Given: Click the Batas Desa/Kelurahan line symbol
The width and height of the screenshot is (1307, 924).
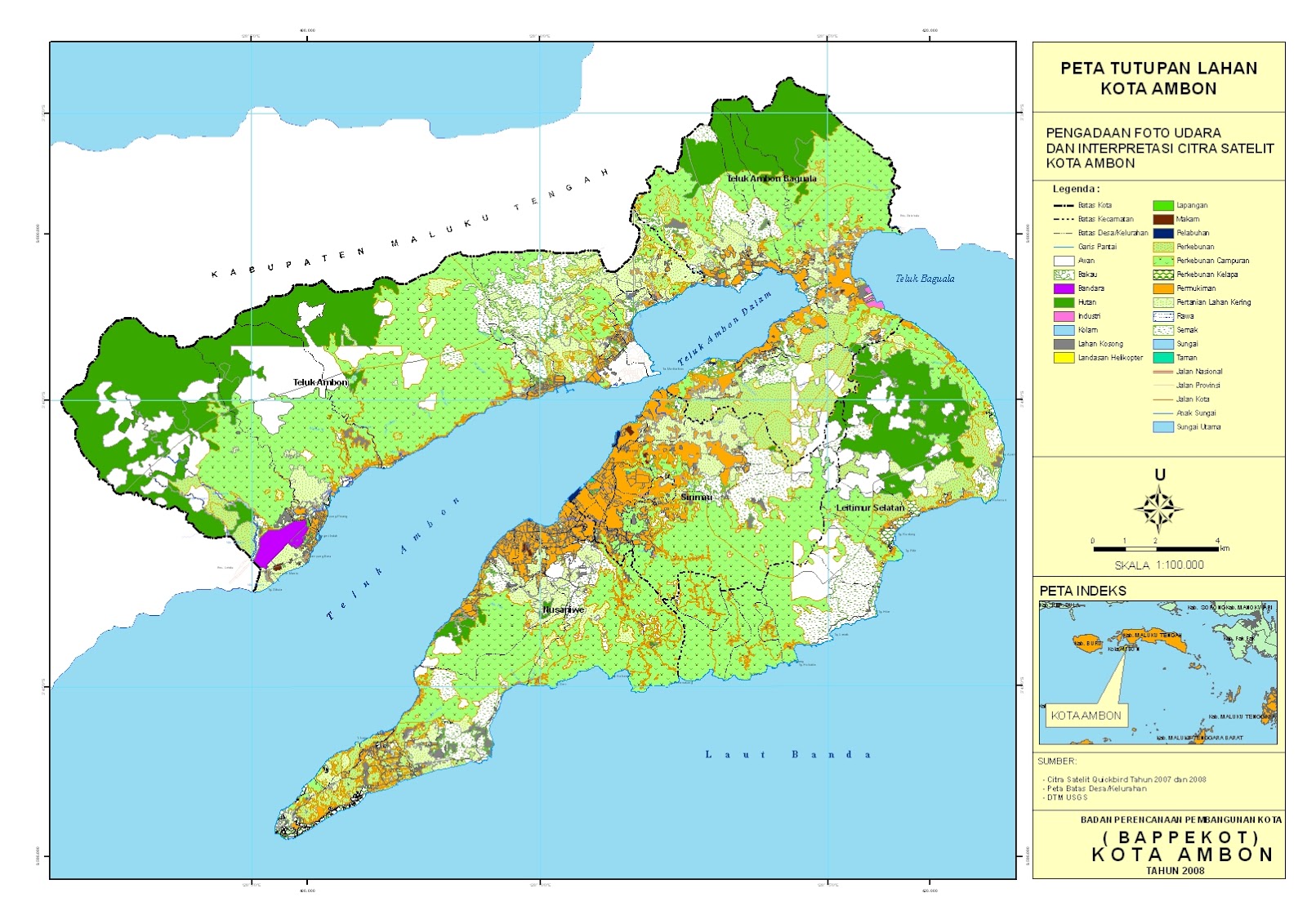Looking at the screenshot, I should tap(1064, 233).
